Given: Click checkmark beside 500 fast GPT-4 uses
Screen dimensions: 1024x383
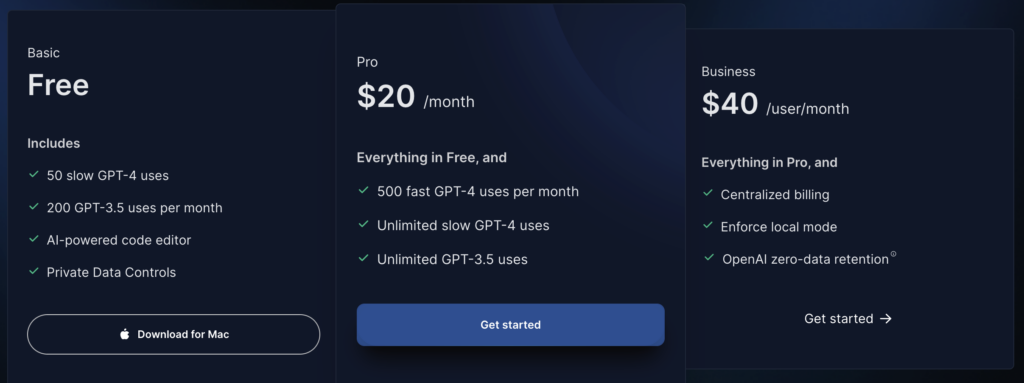Looking at the screenshot, I should click(x=364, y=190).
